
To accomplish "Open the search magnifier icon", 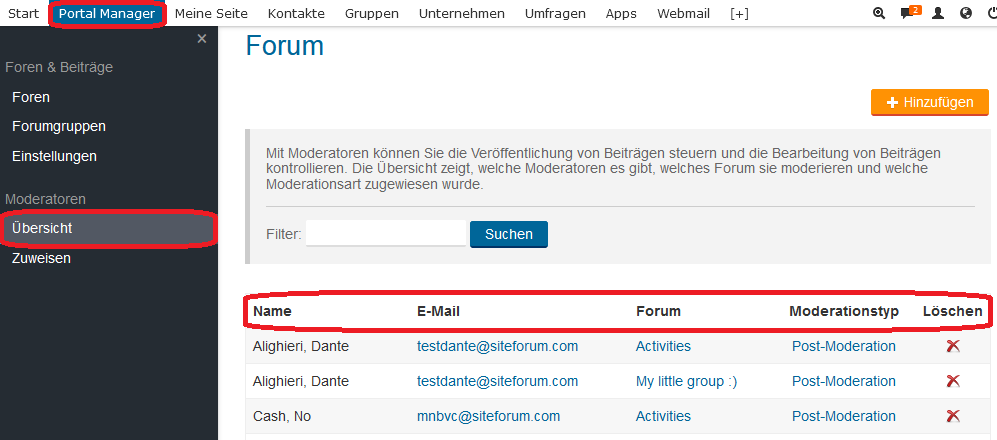I will (x=879, y=13).
